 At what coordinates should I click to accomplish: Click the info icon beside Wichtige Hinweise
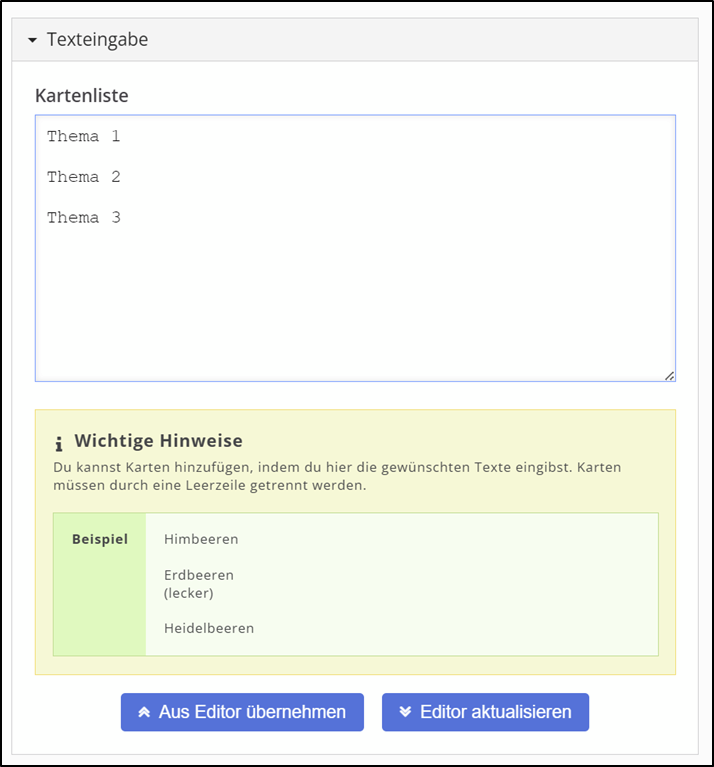pyautogui.click(x=59, y=442)
